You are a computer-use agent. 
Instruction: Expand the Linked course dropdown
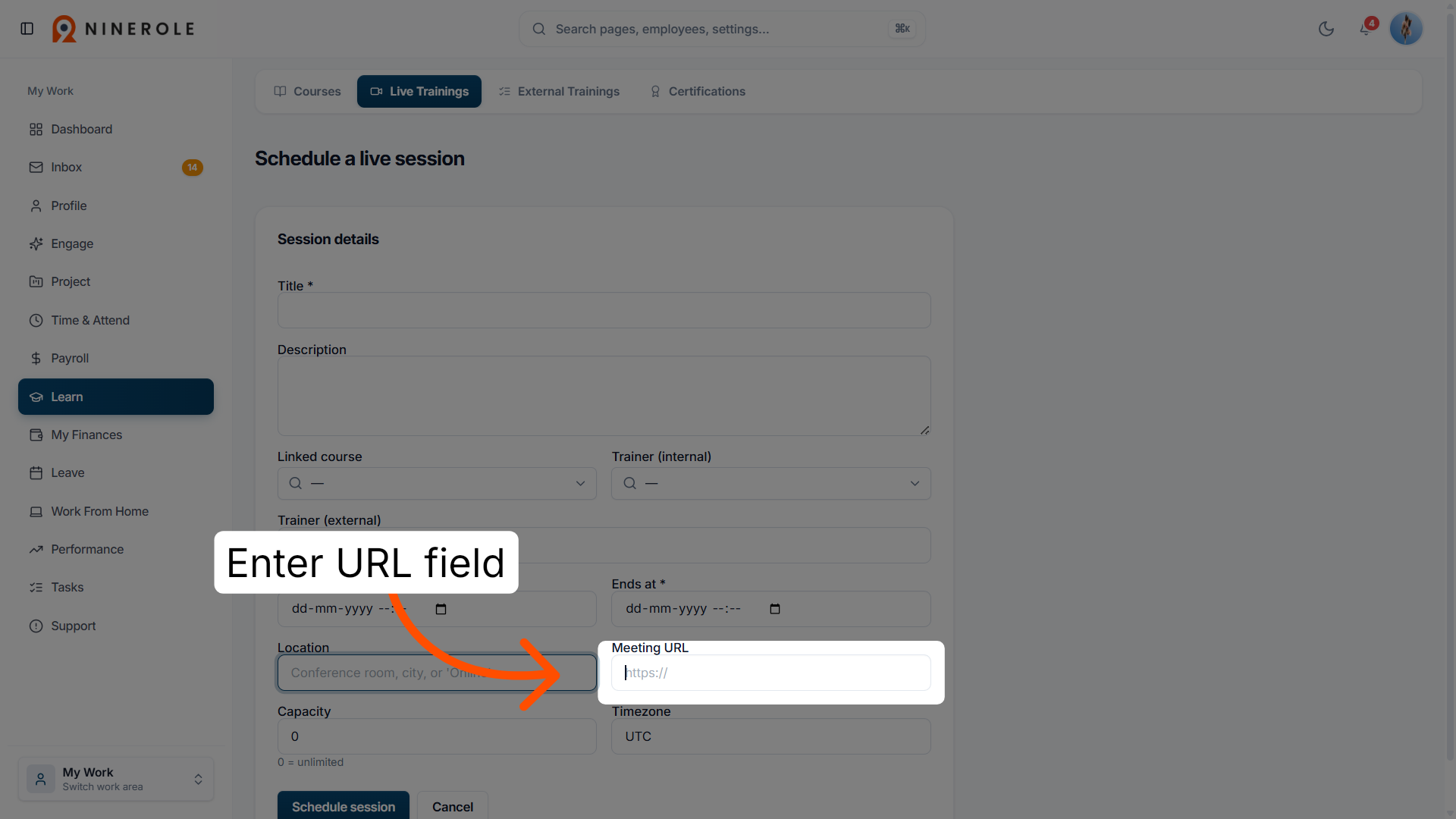tap(437, 483)
